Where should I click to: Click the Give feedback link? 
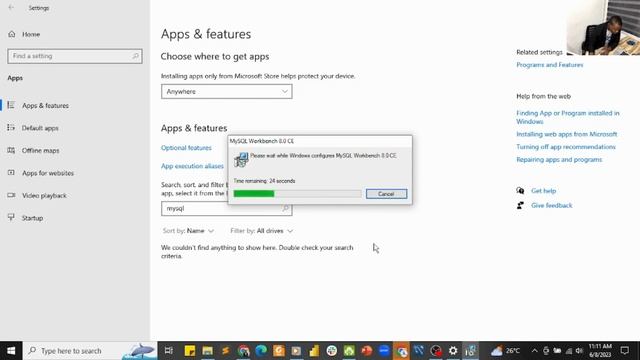(x=551, y=205)
